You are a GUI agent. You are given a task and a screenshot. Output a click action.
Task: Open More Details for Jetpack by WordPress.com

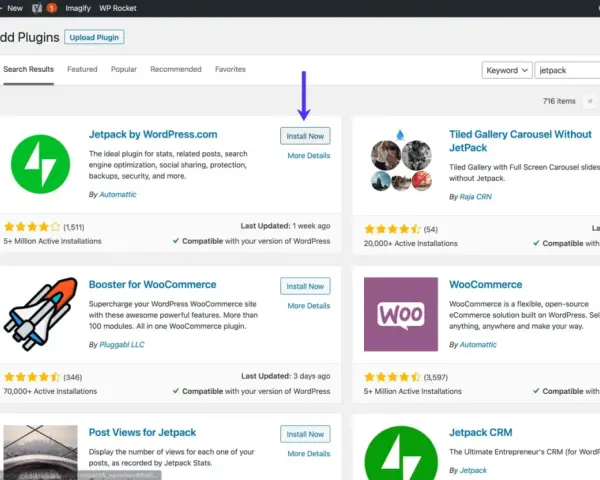pyautogui.click(x=308, y=155)
